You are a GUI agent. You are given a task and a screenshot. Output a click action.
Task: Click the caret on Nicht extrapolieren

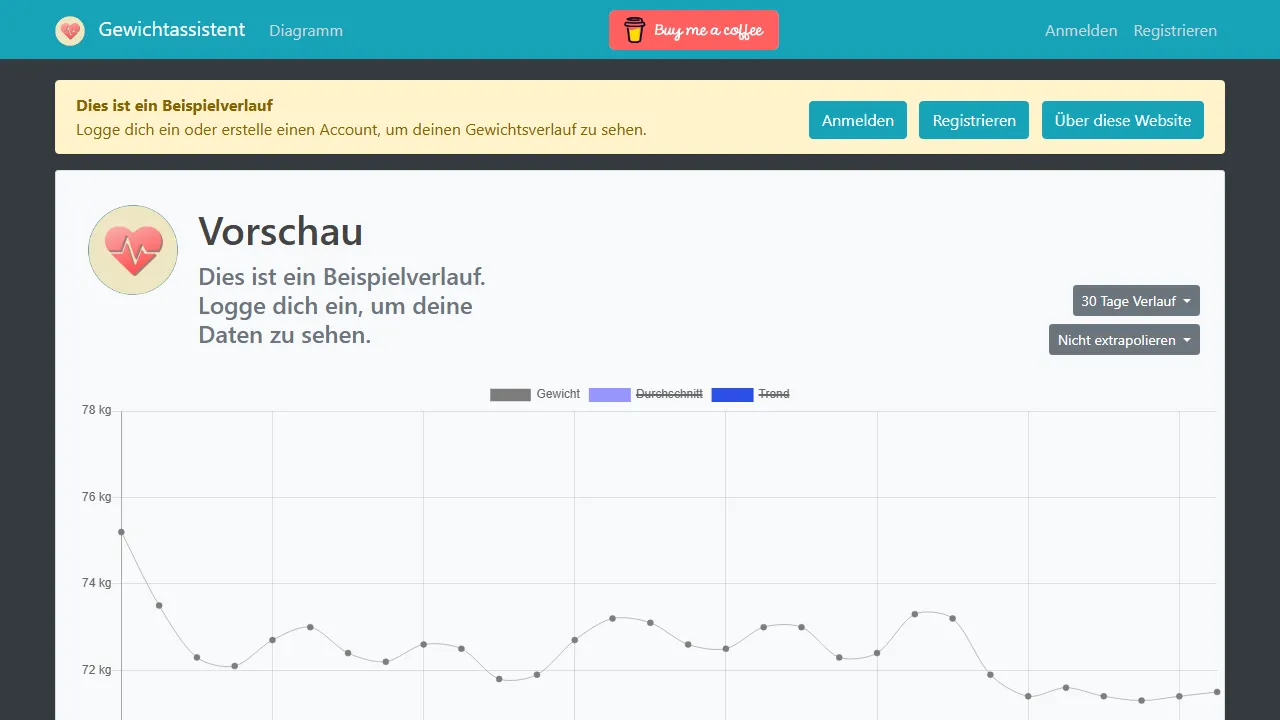1189,339
